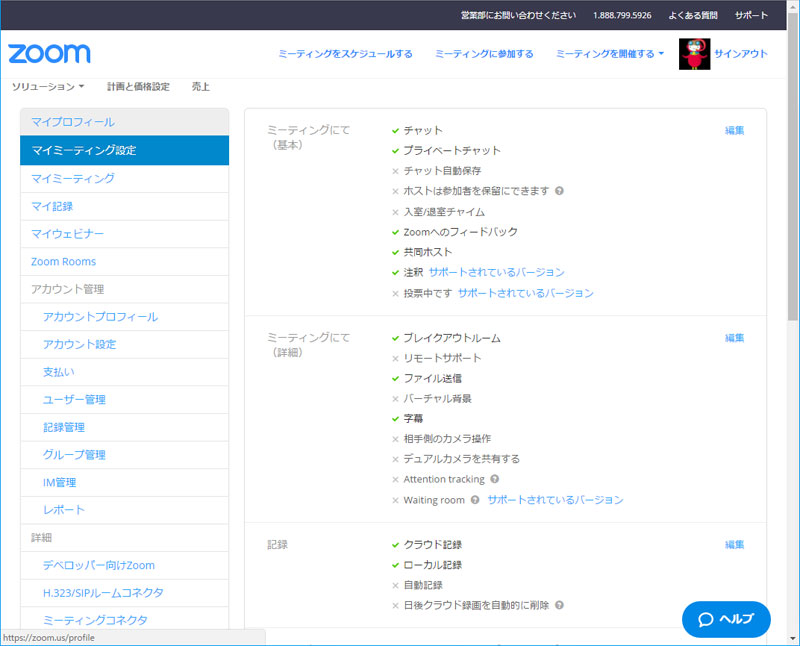Click 編集 for ミーティングにて（基本）section
This screenshot has width=800, height=646.
[734, 130]
